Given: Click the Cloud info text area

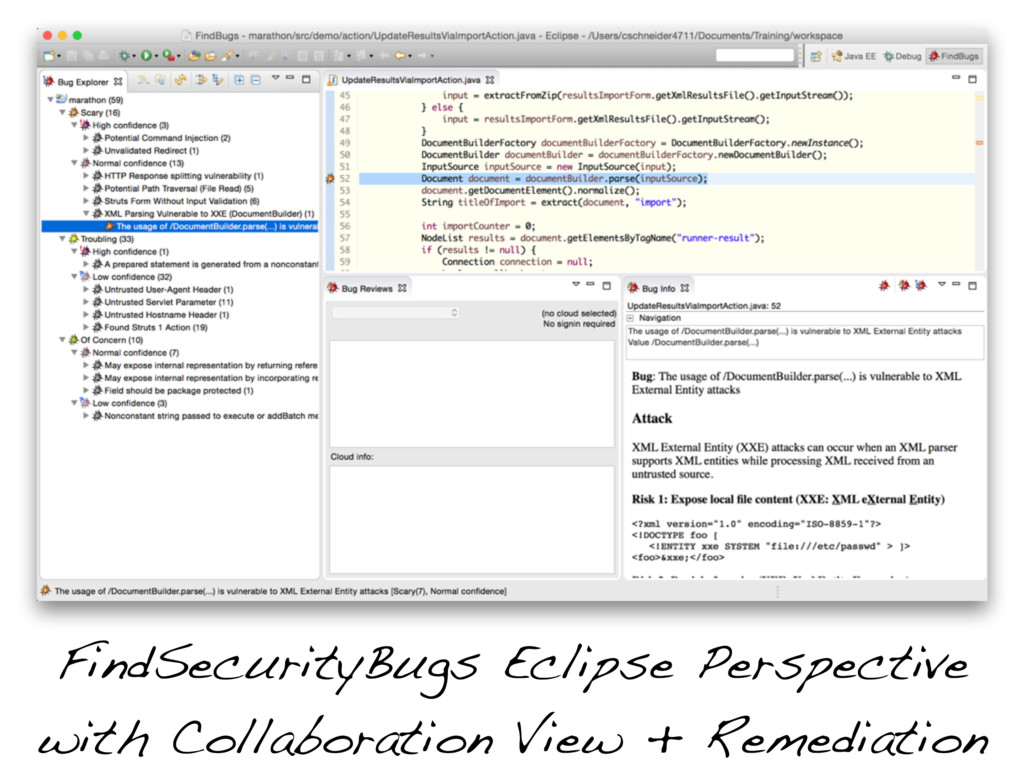Looking at the screenshot, I should [x=472, y=519].
